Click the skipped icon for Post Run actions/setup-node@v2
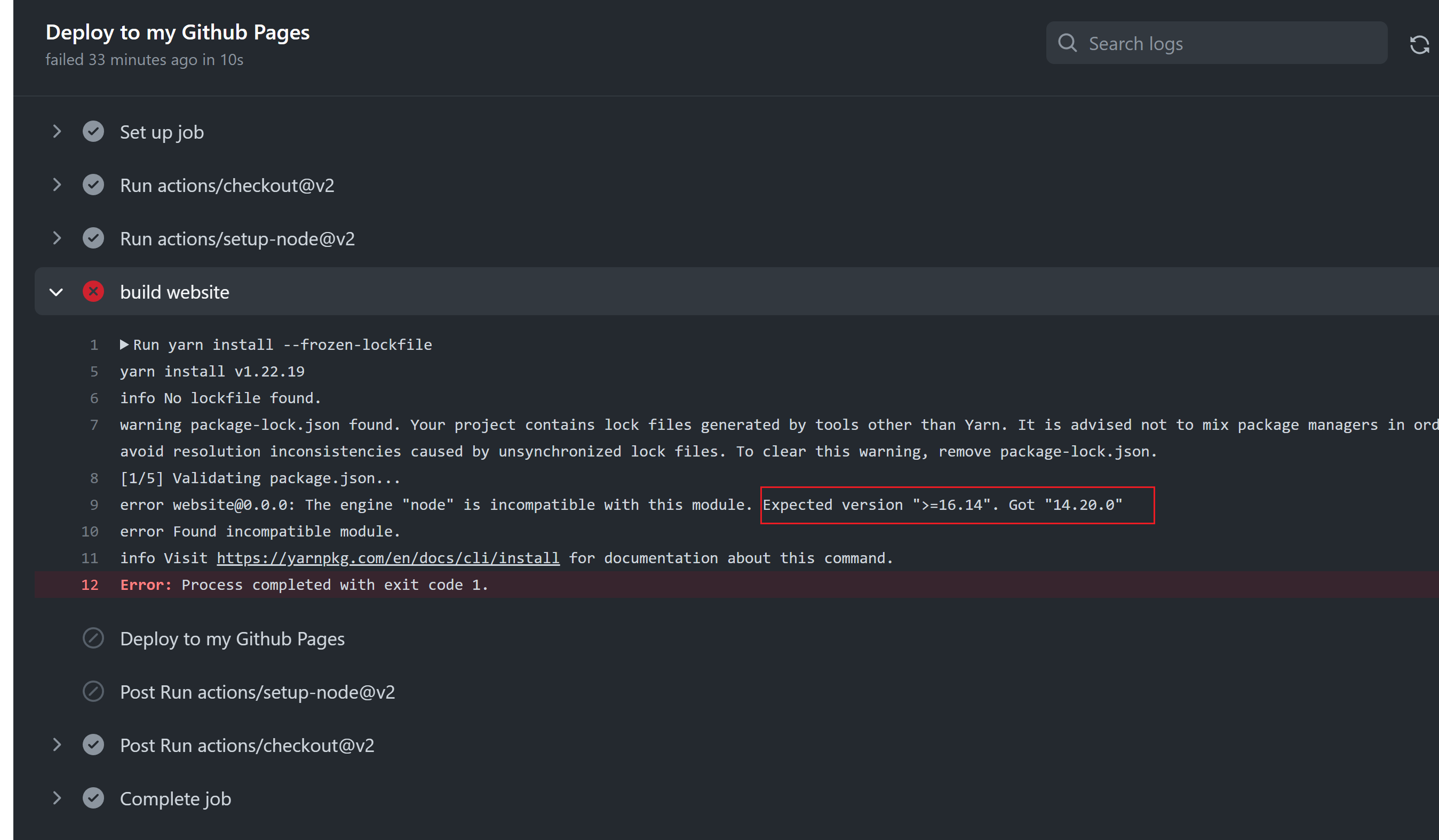 pos(93,692)
